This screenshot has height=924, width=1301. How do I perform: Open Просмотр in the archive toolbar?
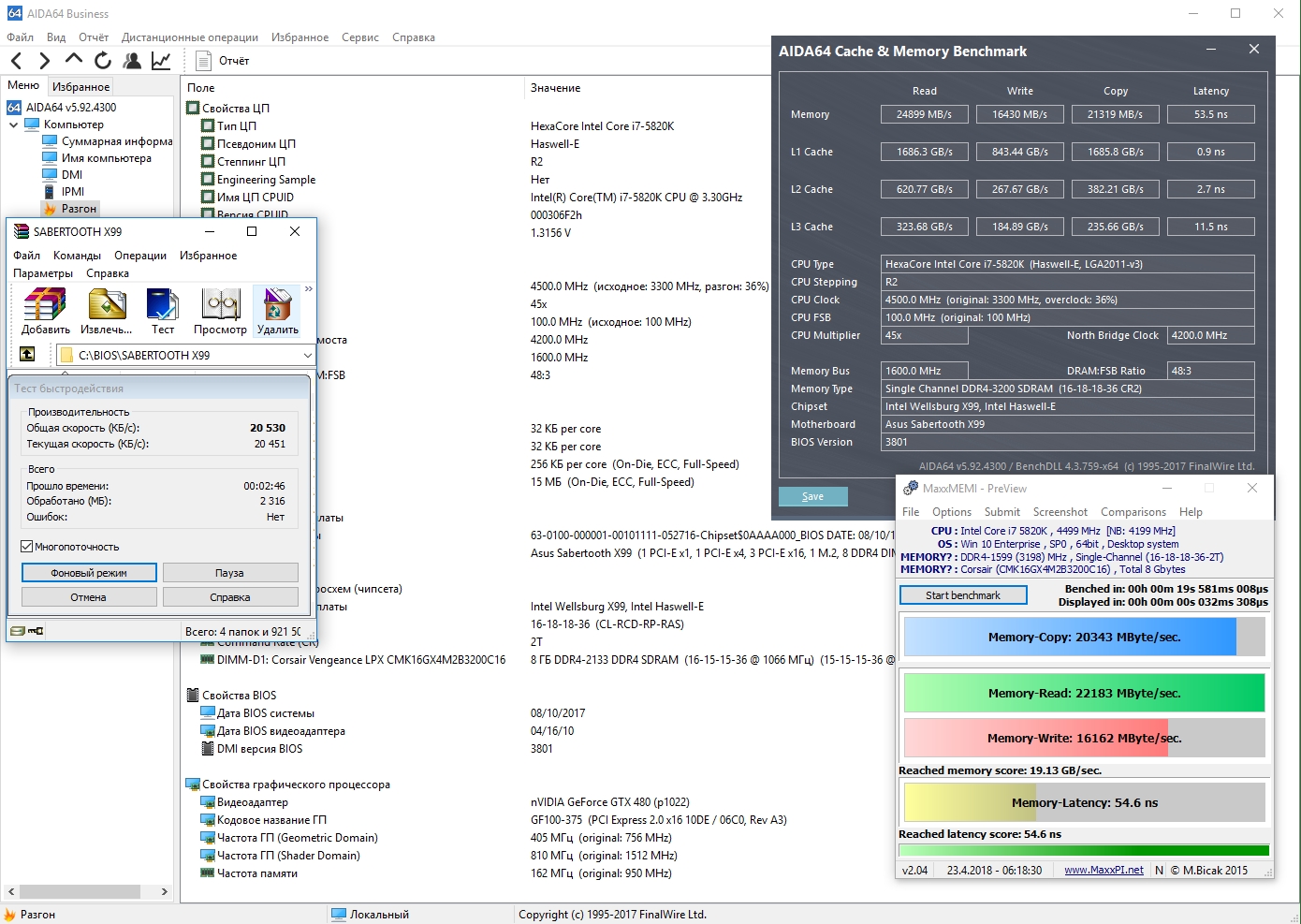[220, 312]
